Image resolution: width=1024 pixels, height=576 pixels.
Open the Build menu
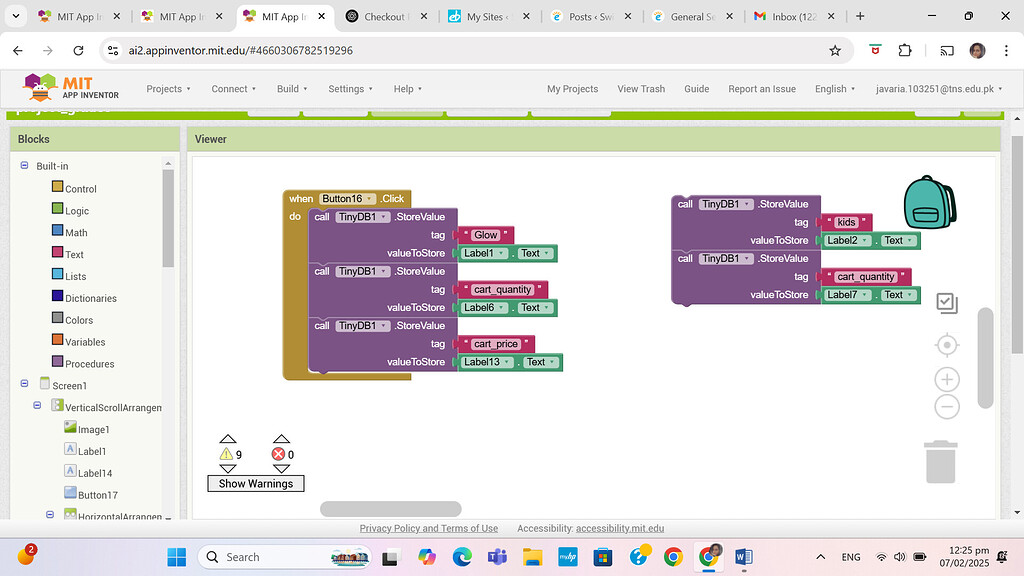point(293,89)
